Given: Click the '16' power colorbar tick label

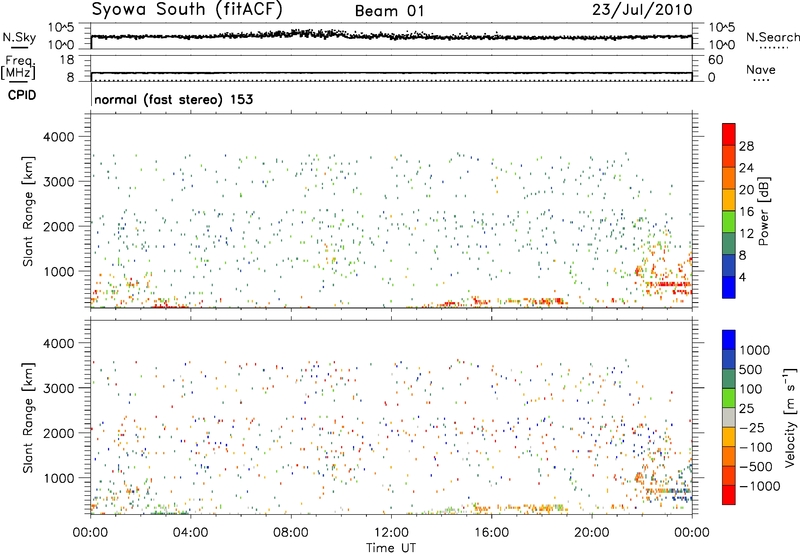Looking at the screenshot, I should [x=746, y=212].
